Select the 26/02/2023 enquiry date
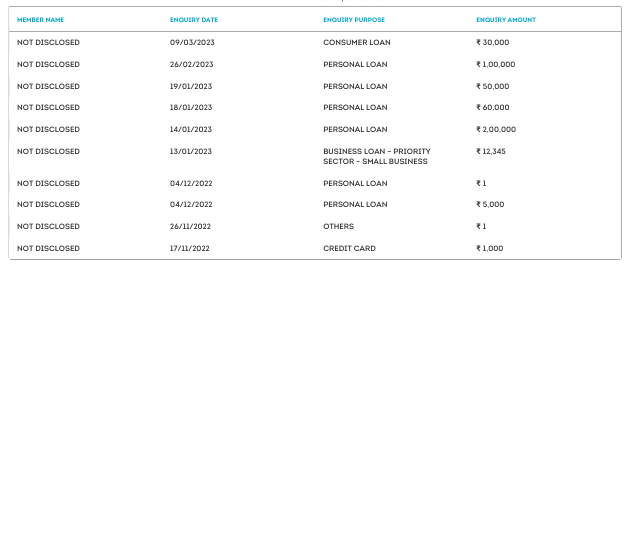 point(191,65)
